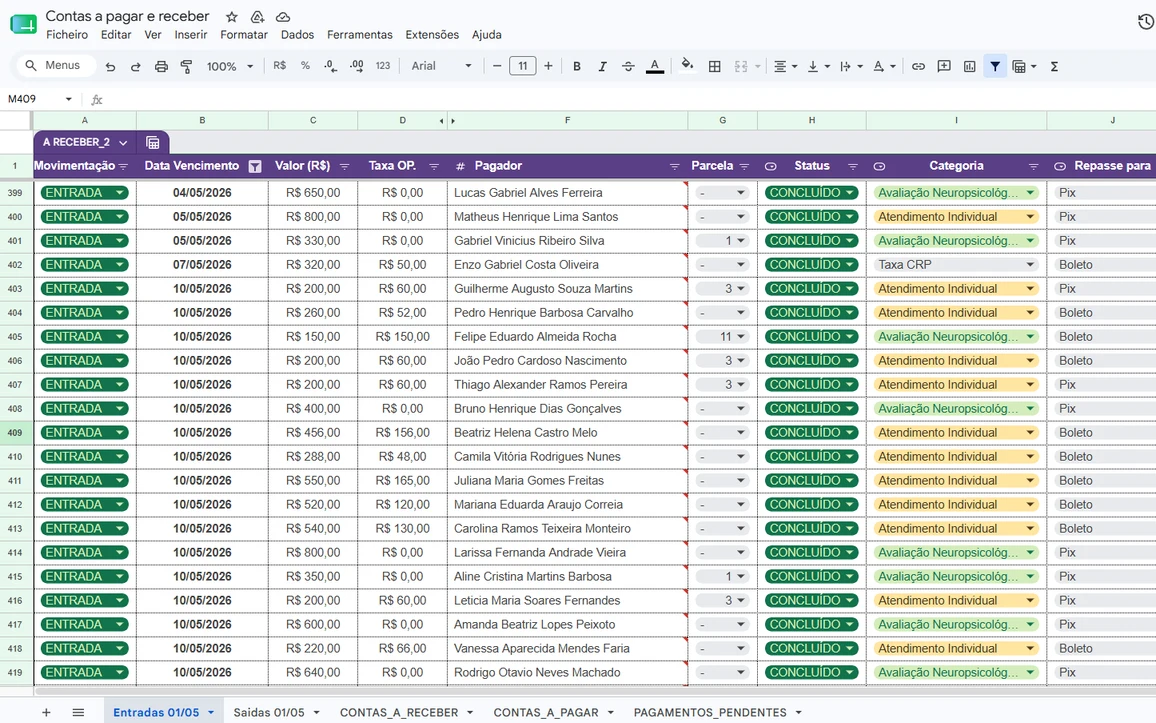Open Categoria column filter icon
Screen dimensions: 1156x723
point(1033,167)
